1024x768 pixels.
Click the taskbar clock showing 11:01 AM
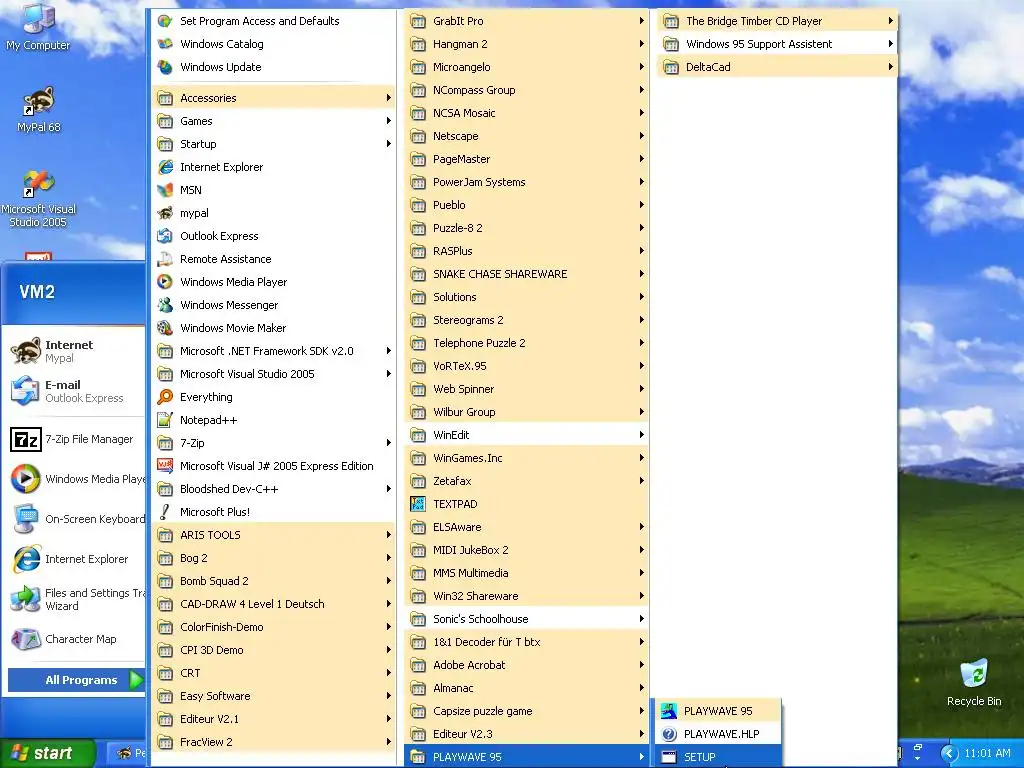click(987, 753)
